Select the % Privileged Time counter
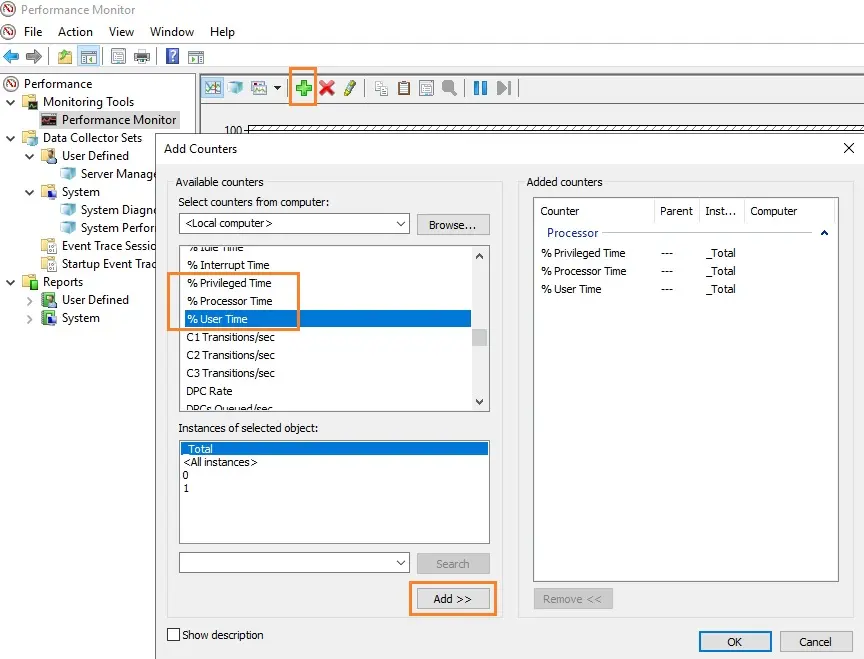 point(229,283)
